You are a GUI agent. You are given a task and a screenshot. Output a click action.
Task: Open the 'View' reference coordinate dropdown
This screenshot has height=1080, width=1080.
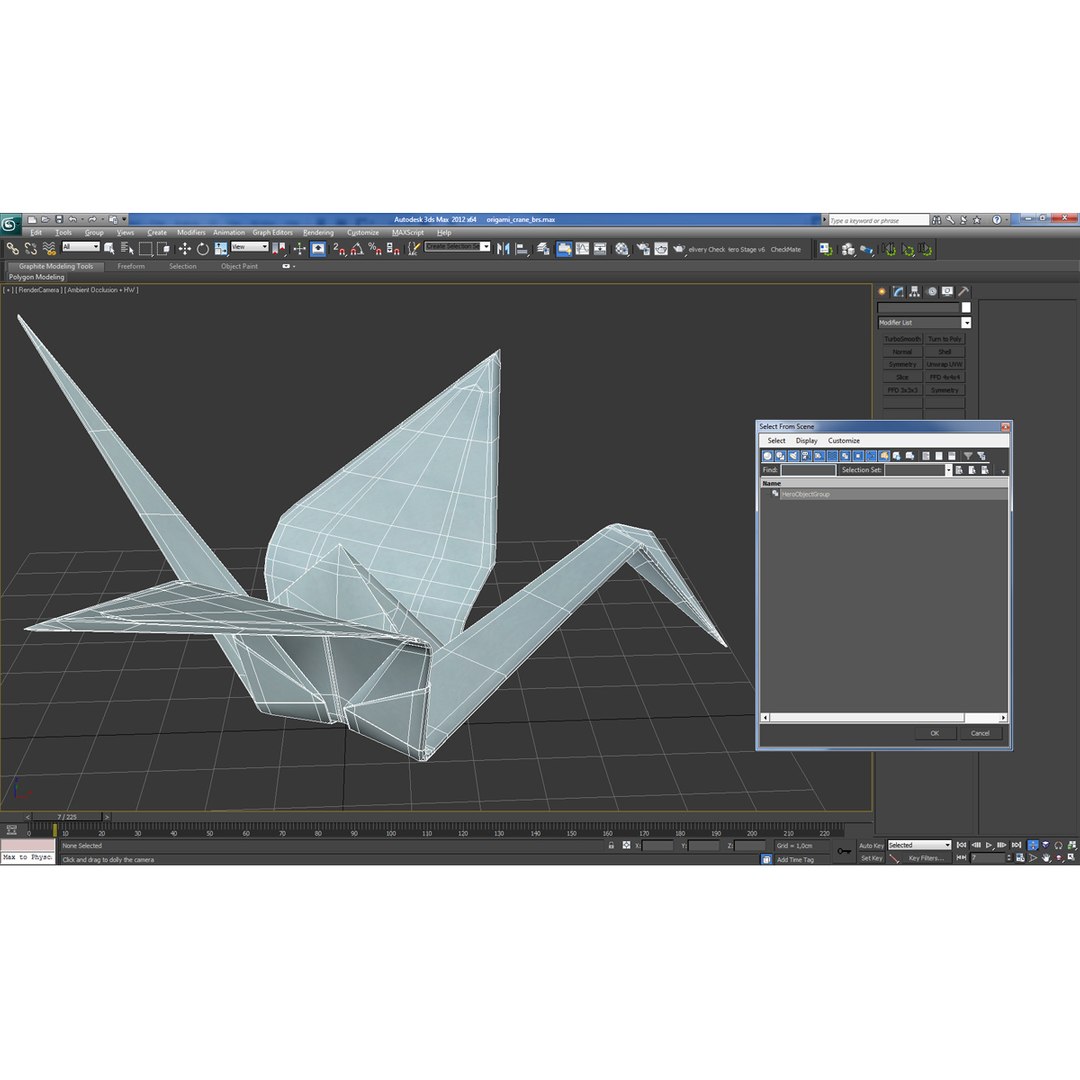249,247
